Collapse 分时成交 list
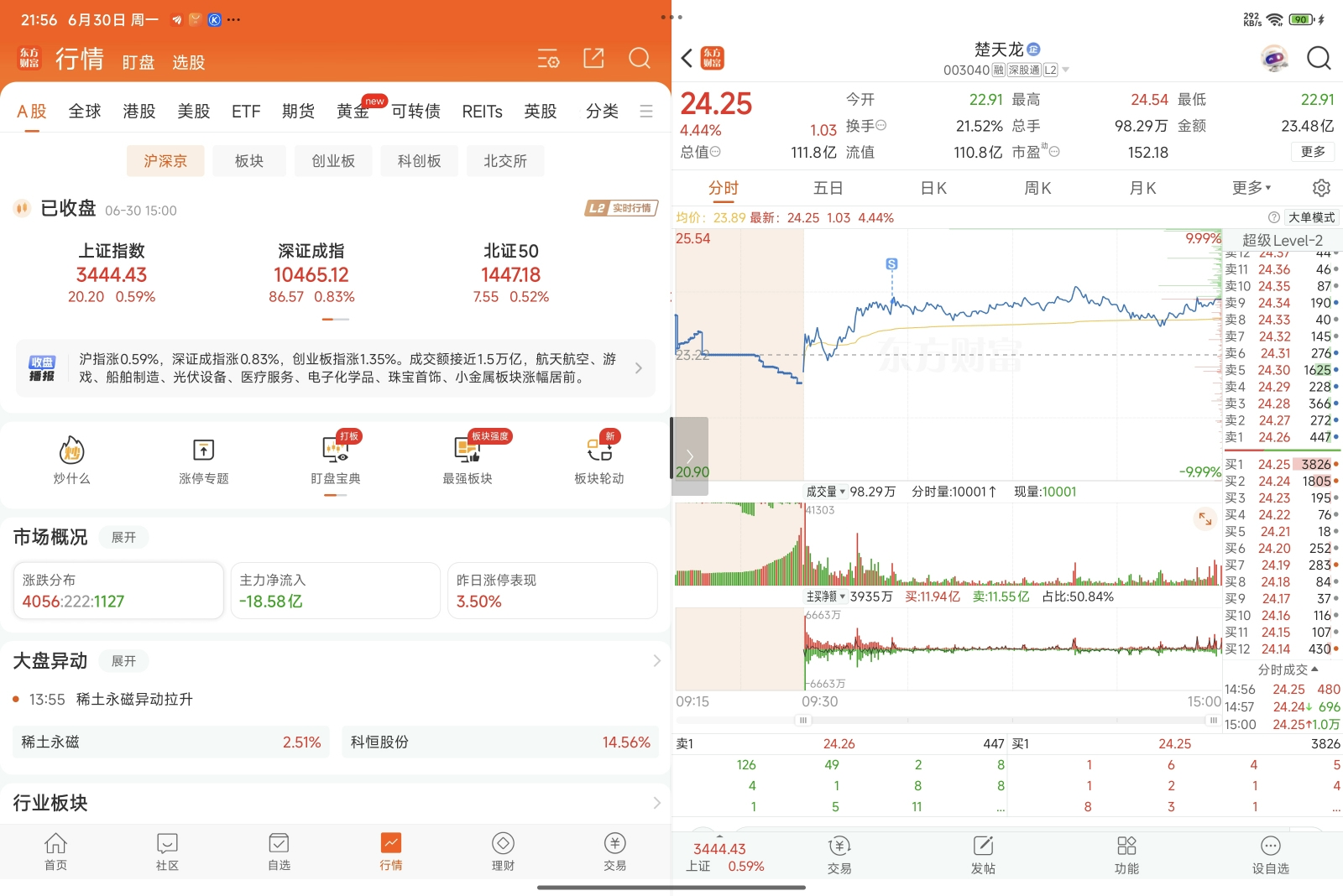 1288,669
